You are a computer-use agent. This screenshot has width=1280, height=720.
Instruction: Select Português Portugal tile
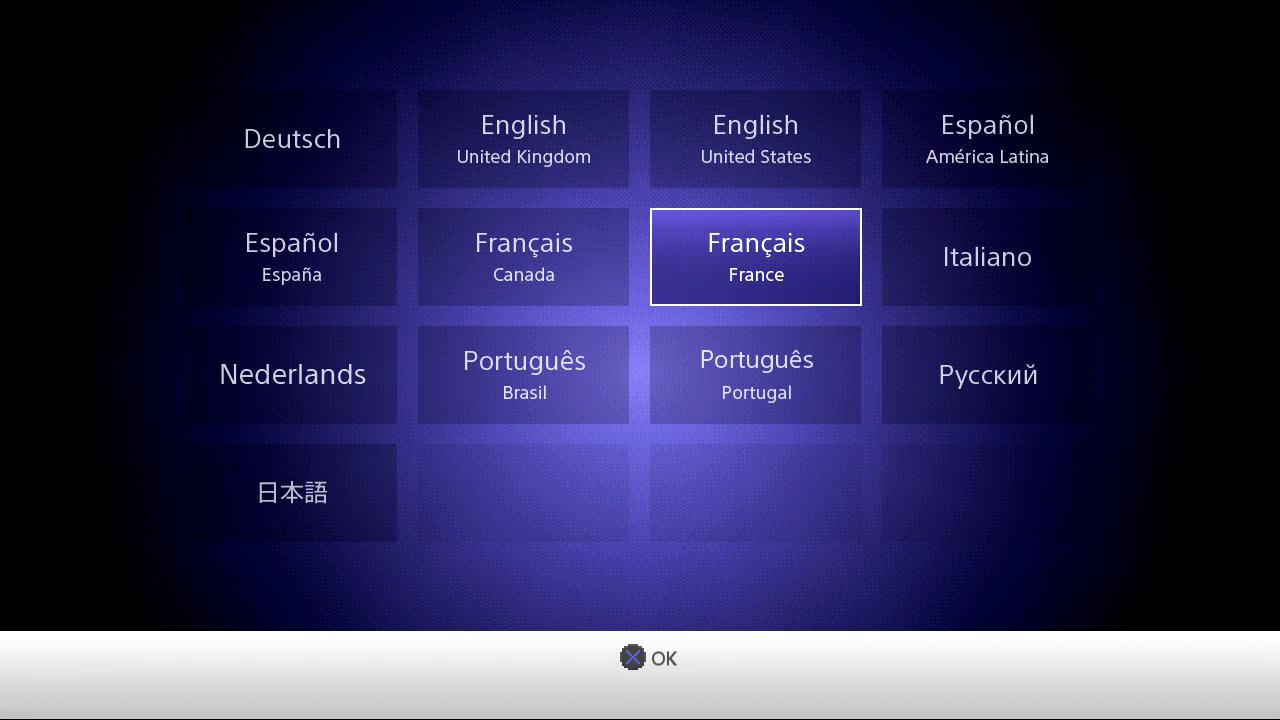click(x=755, y=375)
